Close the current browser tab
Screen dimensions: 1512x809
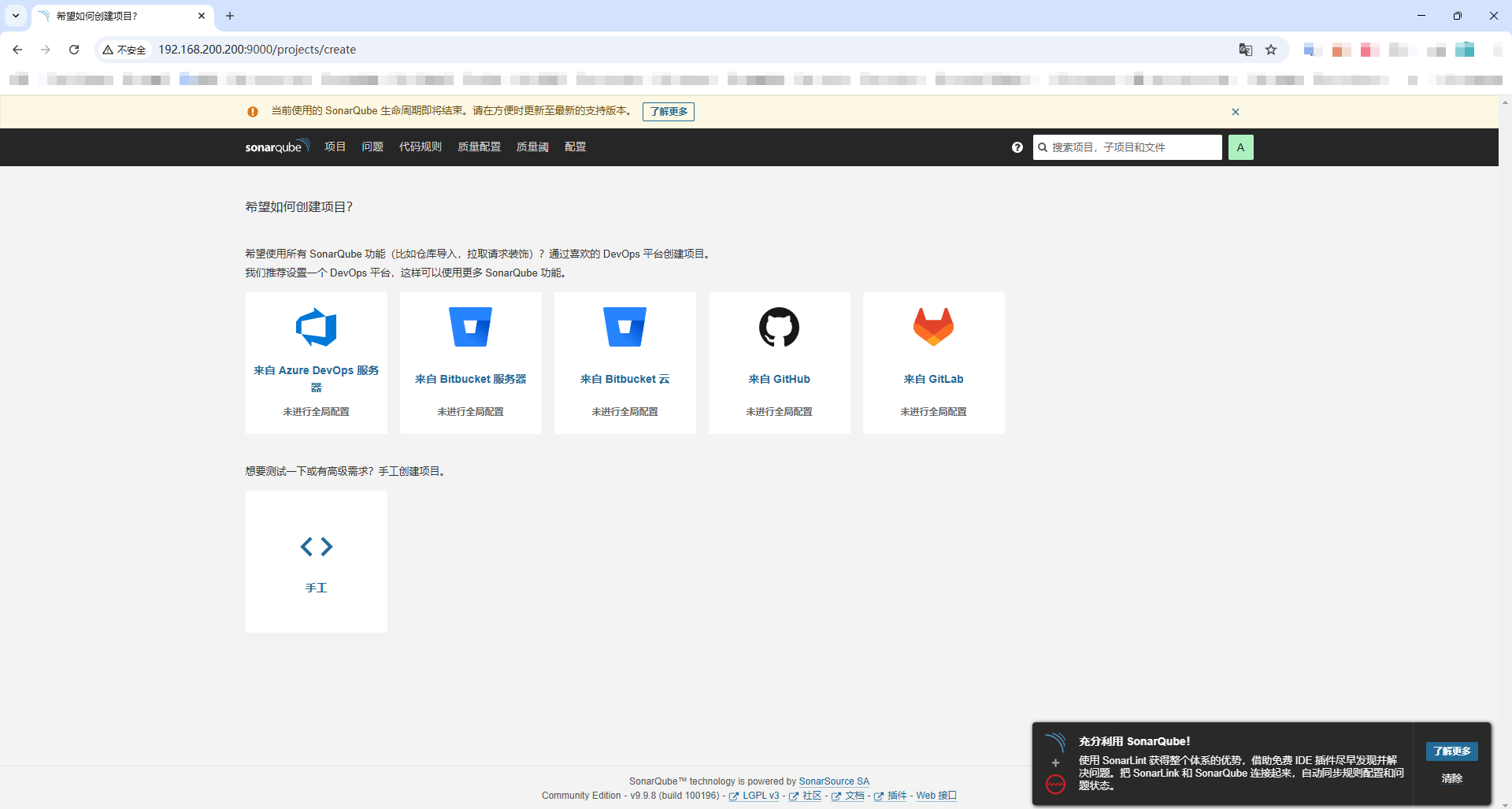coord(202,16)
